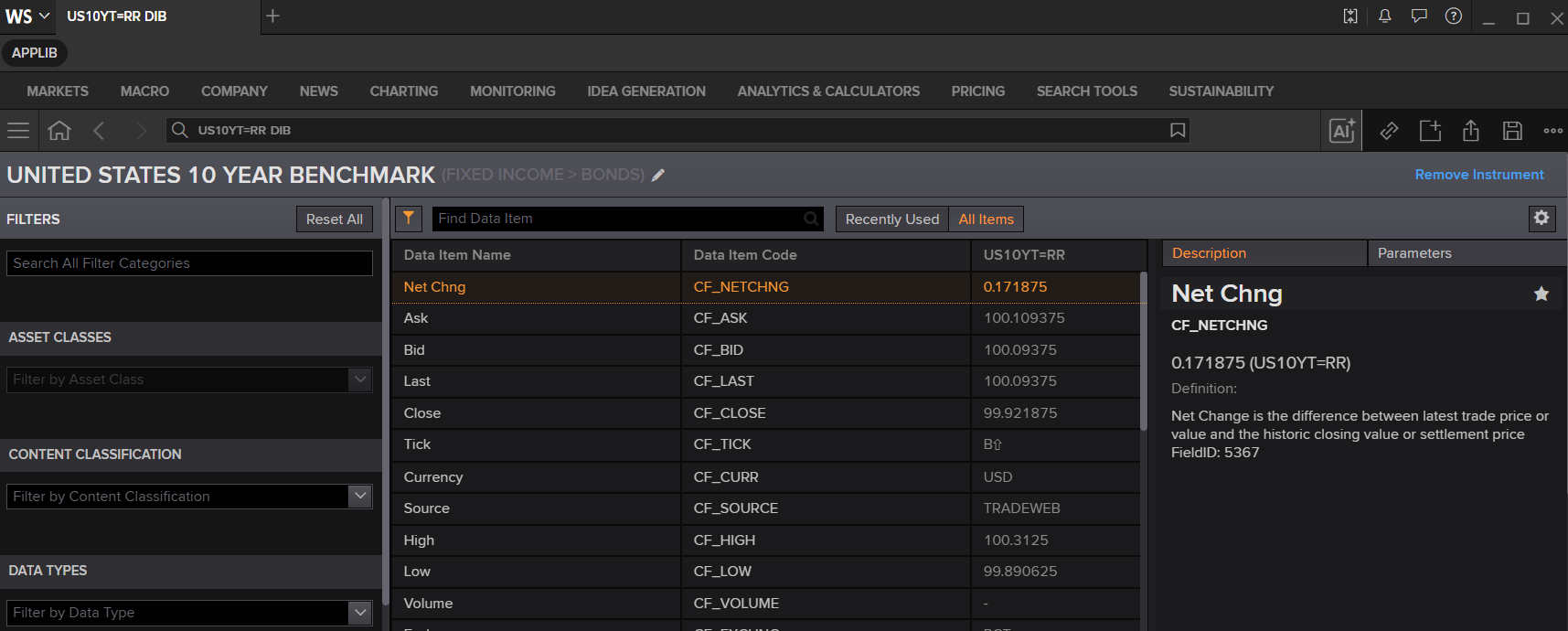This screenshot has height=631, width=1568.
Task: Open the AI assistant icon
Action: tap(1342, 131)
